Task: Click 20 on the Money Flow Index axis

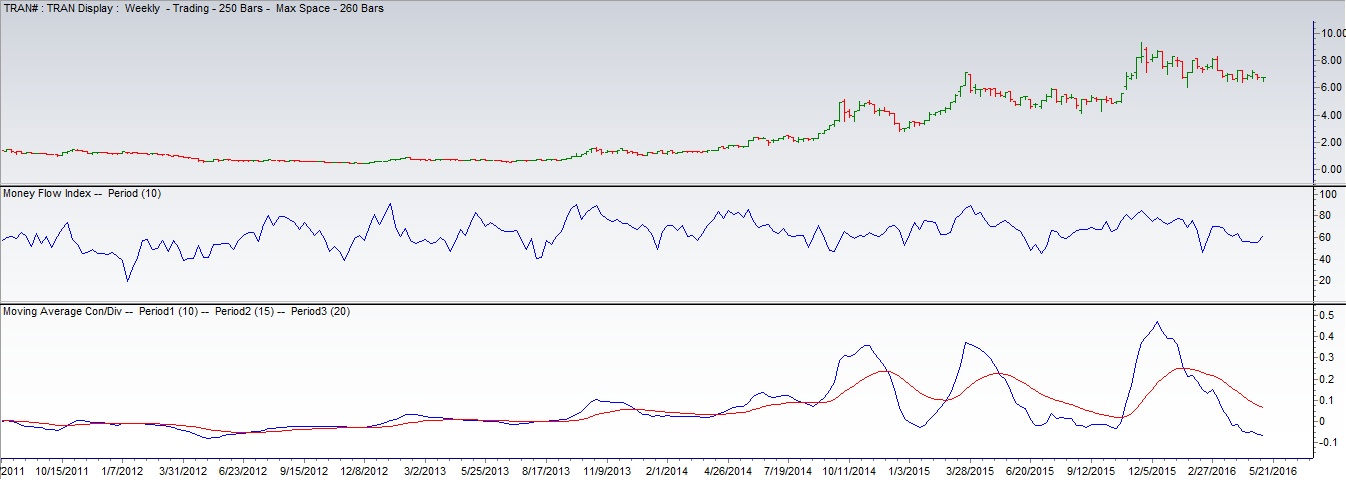Action: [x=1327, y=281]
